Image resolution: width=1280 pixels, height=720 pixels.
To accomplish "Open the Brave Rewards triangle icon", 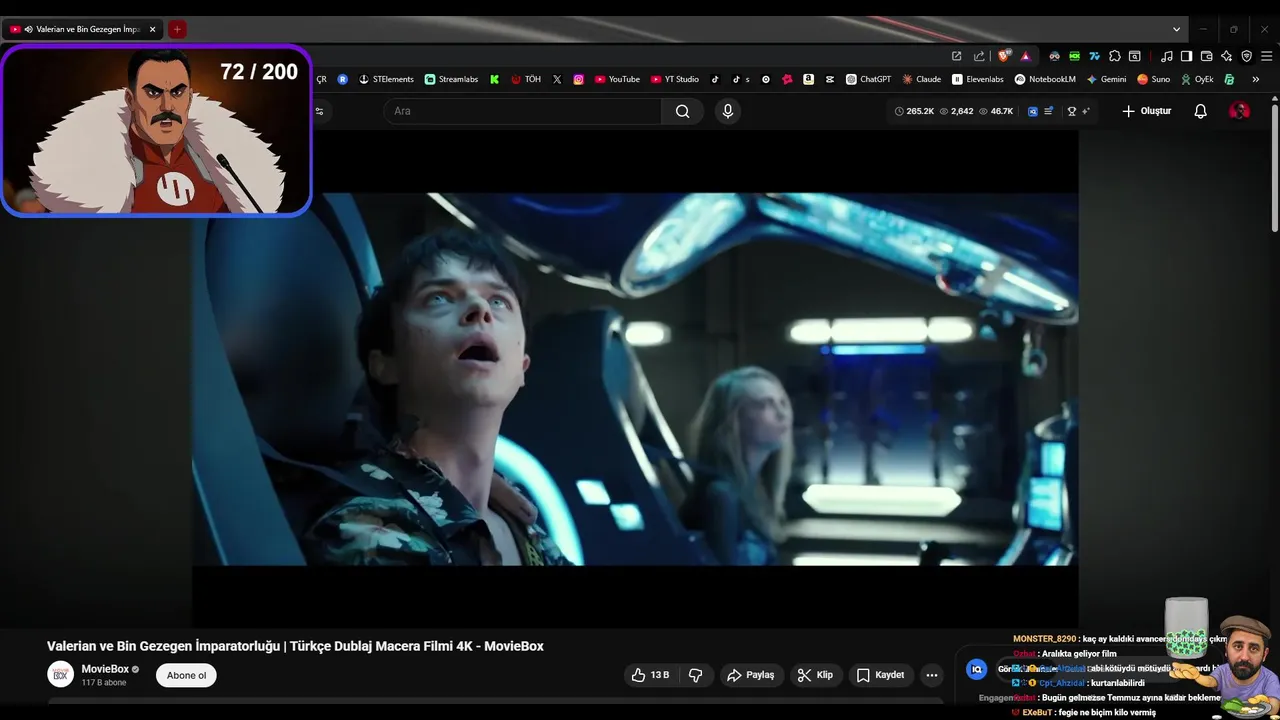I will (x=1025, y=56).
